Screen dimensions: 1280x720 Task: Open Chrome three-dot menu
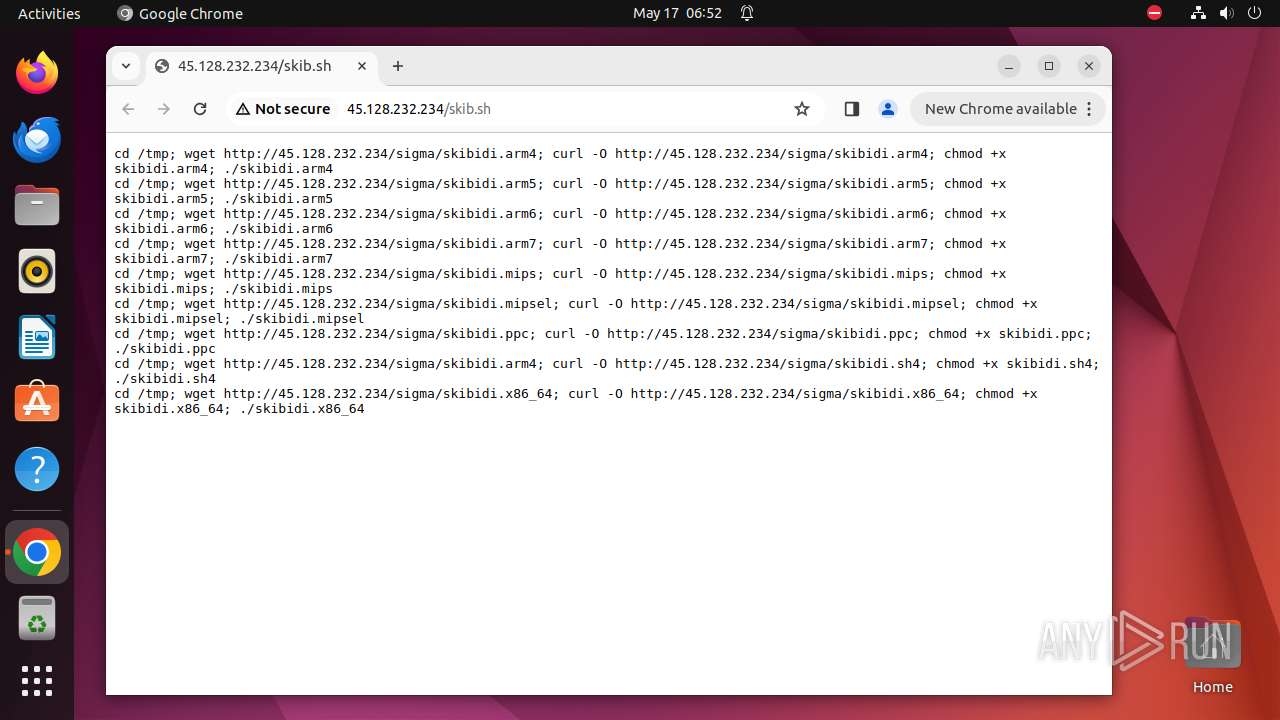click(x=1090, y=109)
